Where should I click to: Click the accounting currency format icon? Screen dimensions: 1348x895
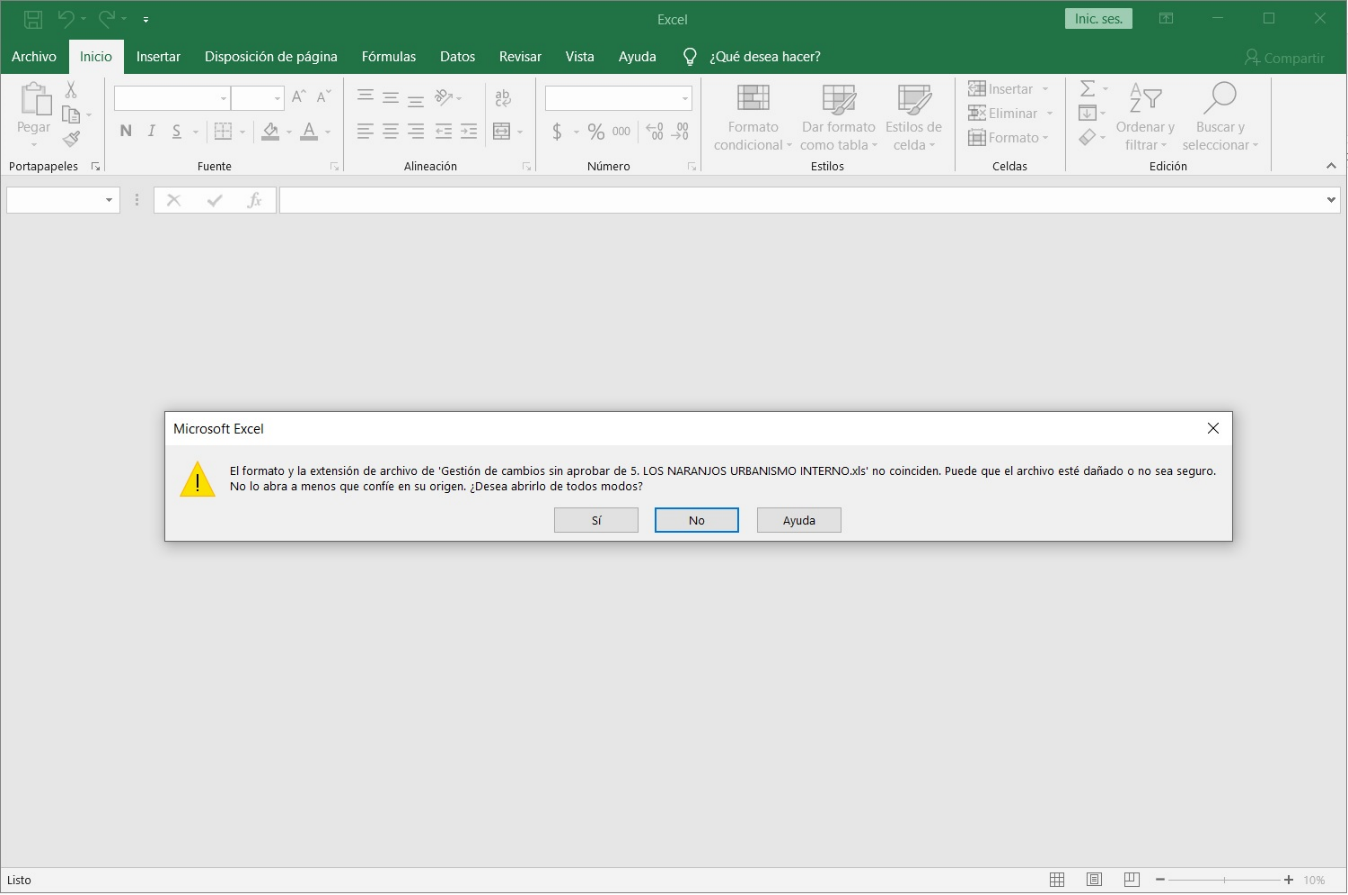click(x=557, y=131)
